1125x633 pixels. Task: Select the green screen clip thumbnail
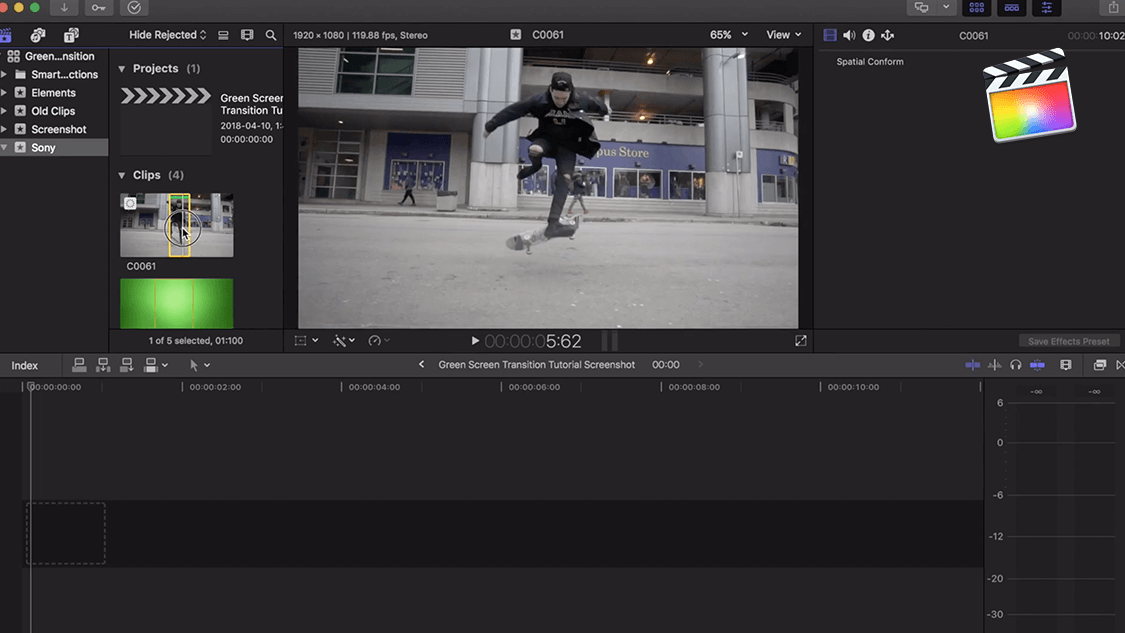point(176,303)
